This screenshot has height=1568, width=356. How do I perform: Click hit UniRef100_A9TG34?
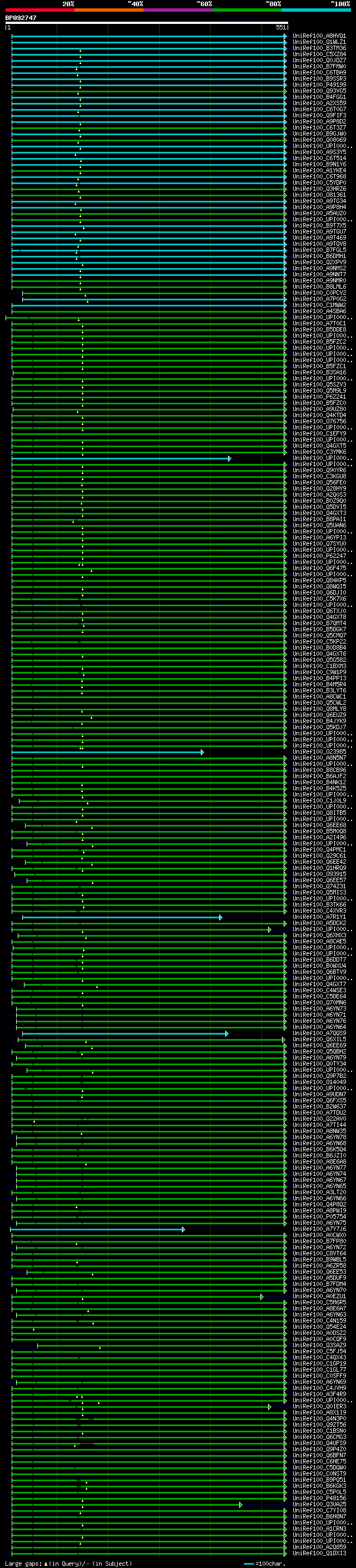click(319, 201)
